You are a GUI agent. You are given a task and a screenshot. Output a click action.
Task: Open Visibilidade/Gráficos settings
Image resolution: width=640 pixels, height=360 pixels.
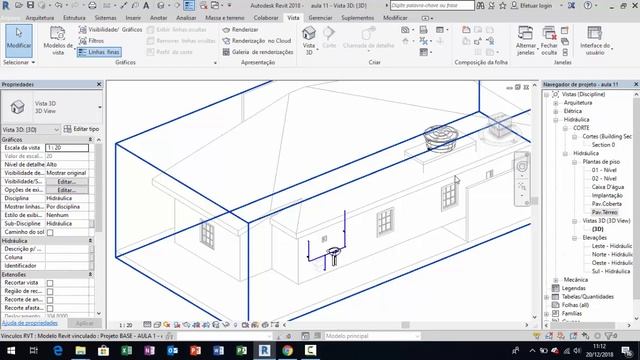tap(110, 30)
